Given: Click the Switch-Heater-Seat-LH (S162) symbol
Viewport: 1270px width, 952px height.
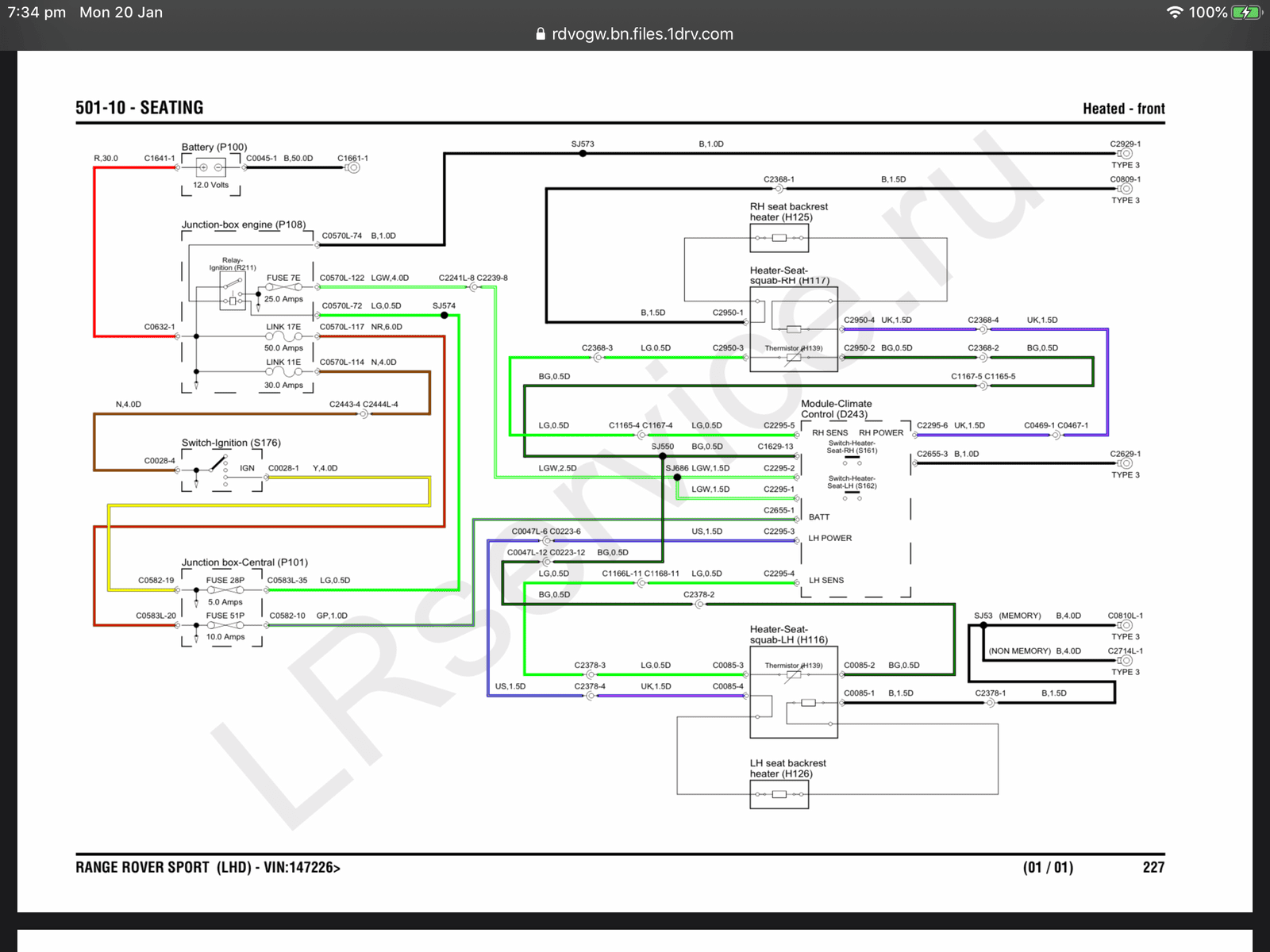Looking at the screenshot, I should (852, 495).
